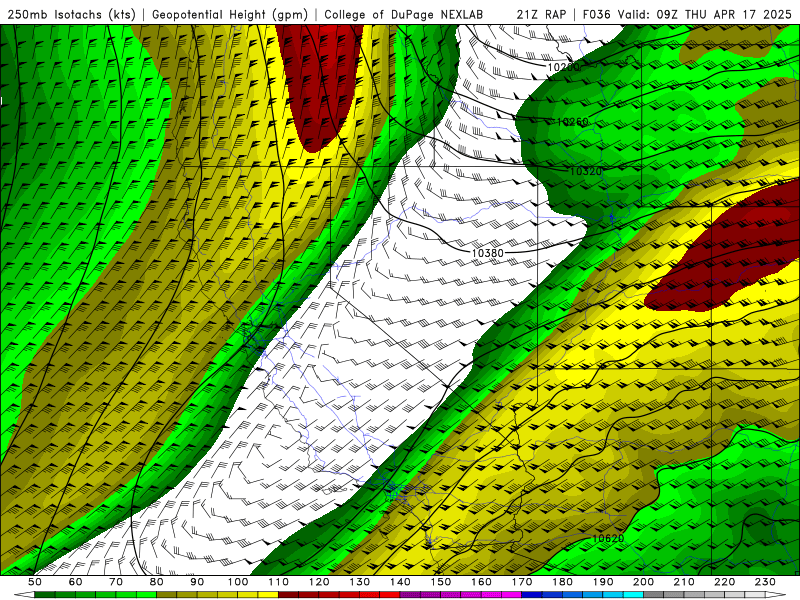The image size is (800, 600).
Task: Click the 180 value on the color scale
Action: pos(562,582)
